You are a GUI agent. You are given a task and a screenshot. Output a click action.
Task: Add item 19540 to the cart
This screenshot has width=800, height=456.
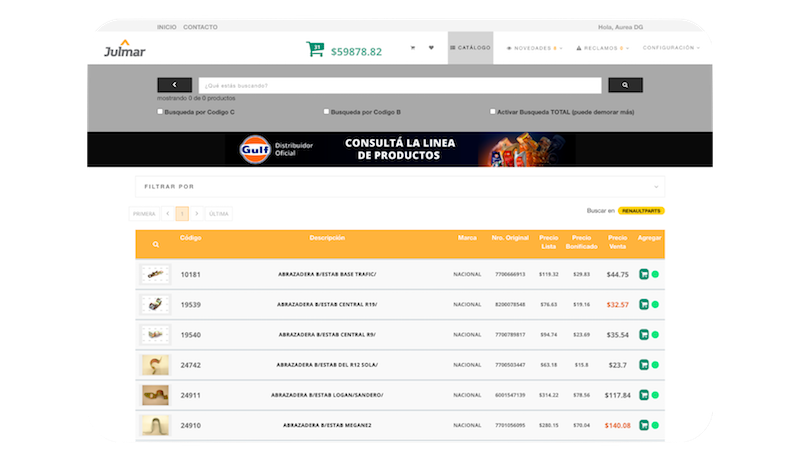644,334
